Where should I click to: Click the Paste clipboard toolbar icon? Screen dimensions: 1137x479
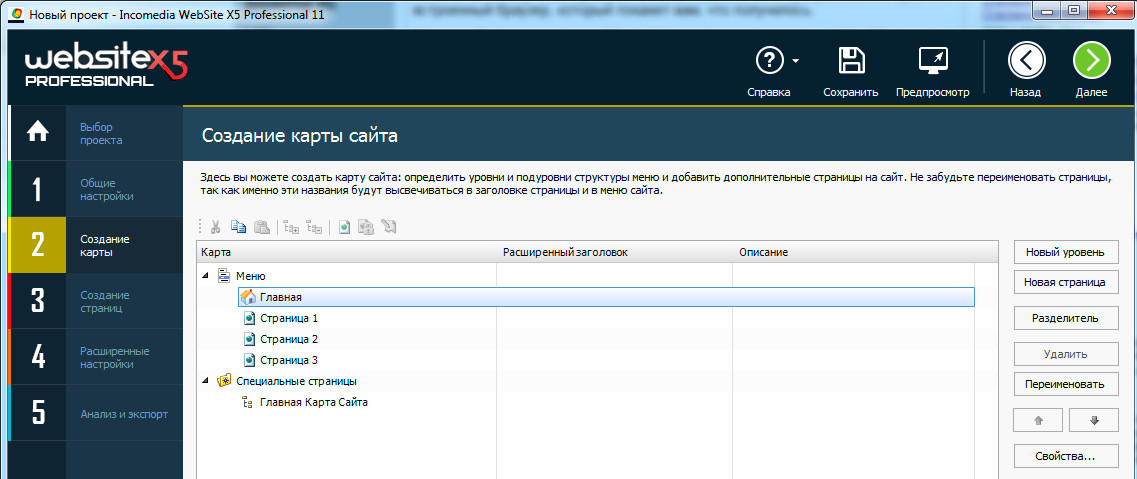pyautogui.click(x=261, y=227)
